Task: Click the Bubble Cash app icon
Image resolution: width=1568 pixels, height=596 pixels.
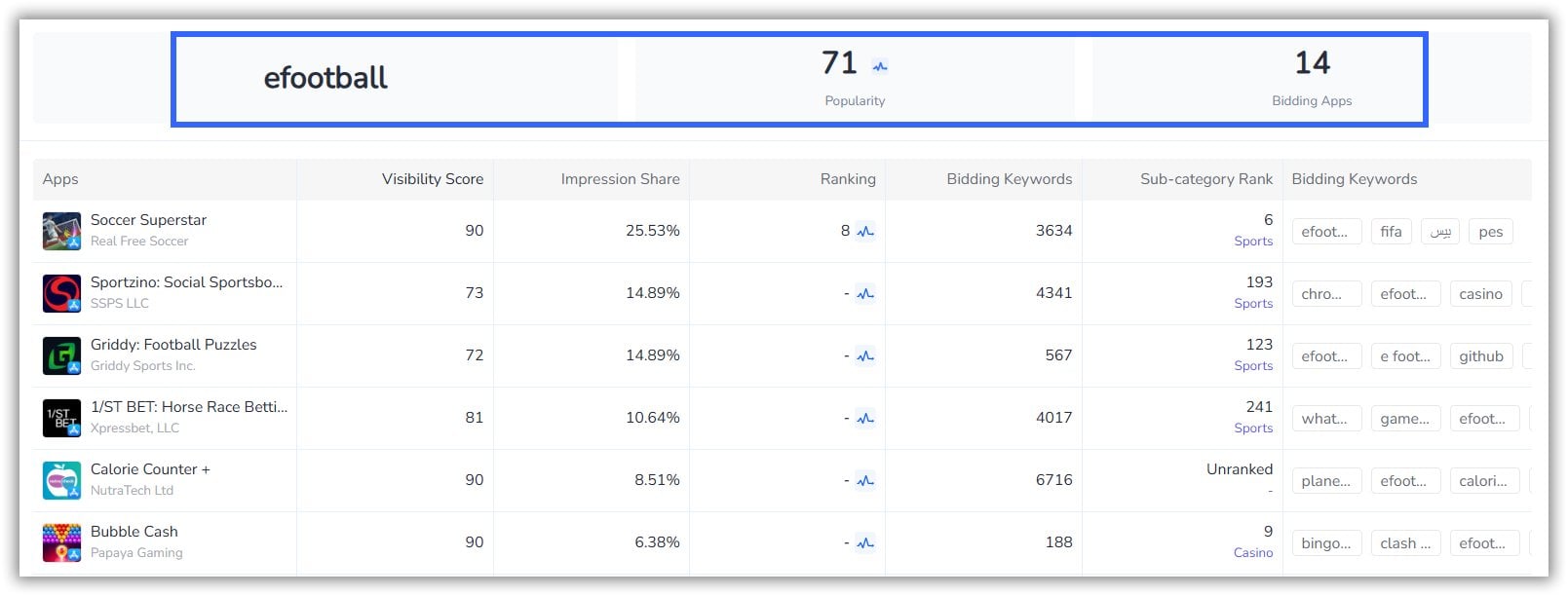Action: (x=61, y=543)
